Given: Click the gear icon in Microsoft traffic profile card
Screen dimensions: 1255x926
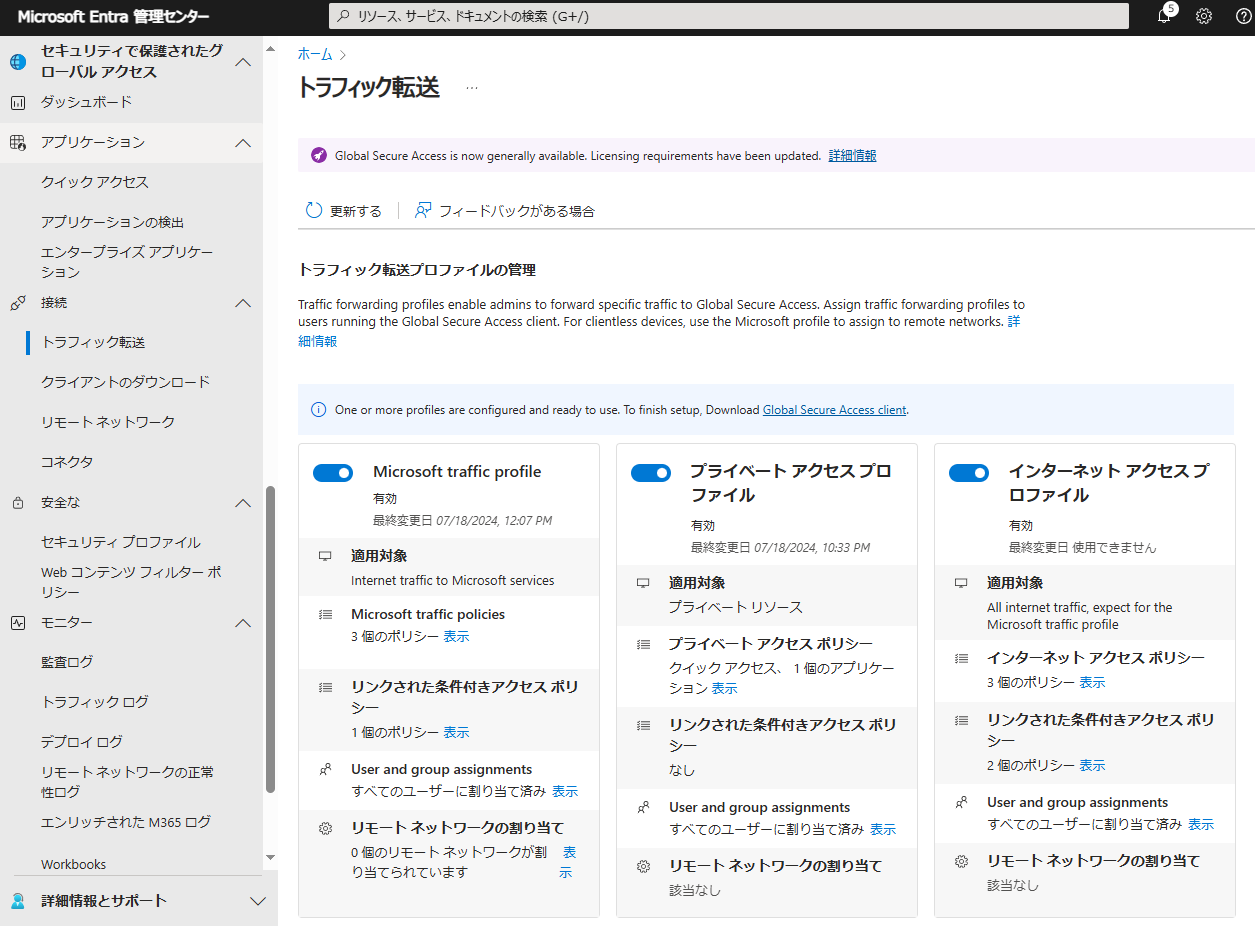Looking at the screenshot, I should tap(324, 829).
